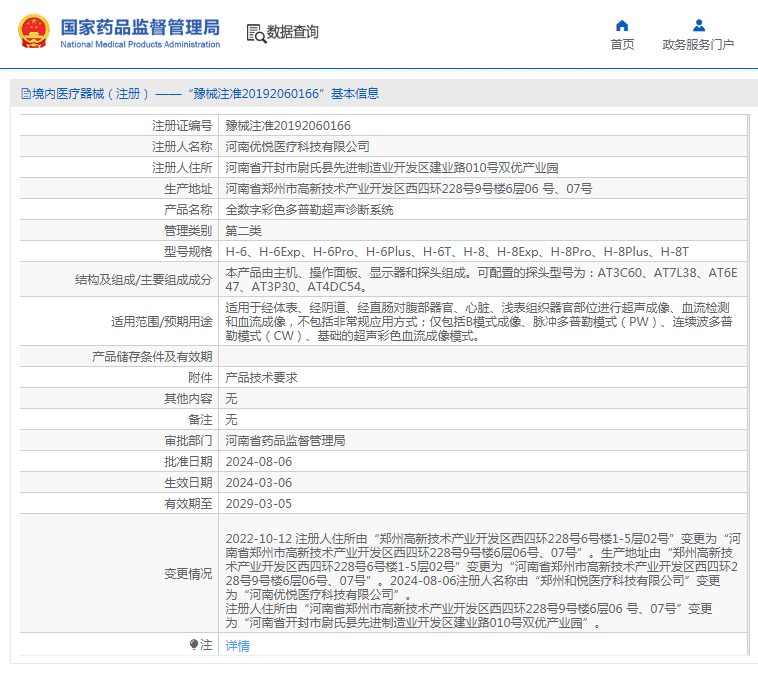This screenshot has height=674, width=758.
Task: Click the lightbulb 注 icon
Action: coord(194,645)
